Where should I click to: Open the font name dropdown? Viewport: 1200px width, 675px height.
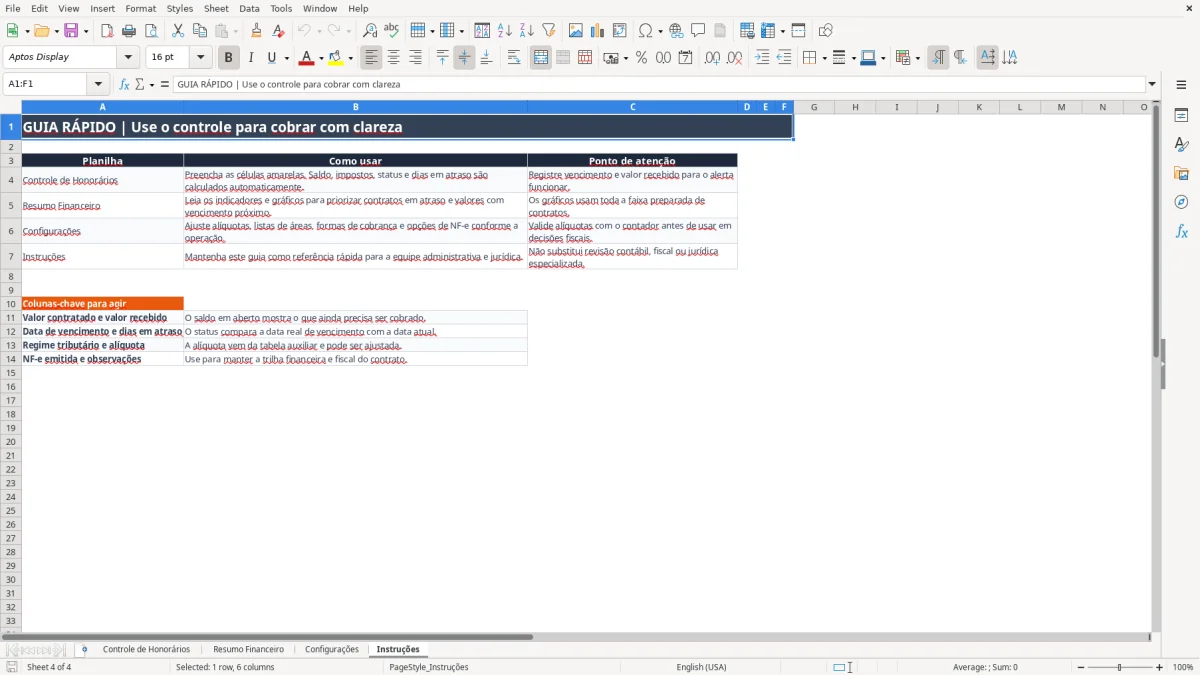(128, 58)
